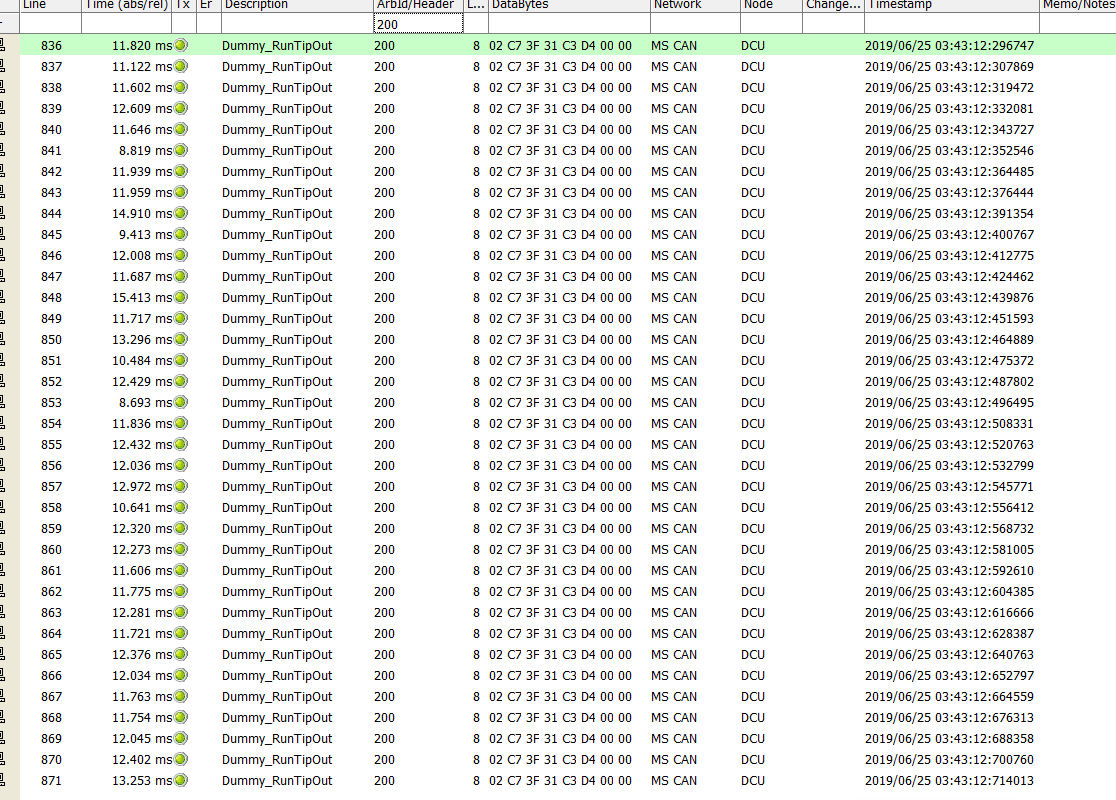Click the green Tx indicator on line 867
The image size is (1116, 800).
(x=181, y=696)
